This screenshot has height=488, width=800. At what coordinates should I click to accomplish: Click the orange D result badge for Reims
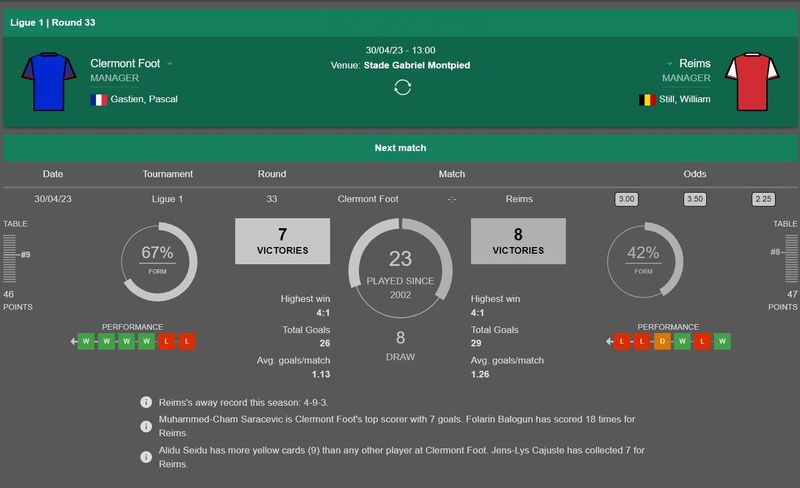click(662, 341)
